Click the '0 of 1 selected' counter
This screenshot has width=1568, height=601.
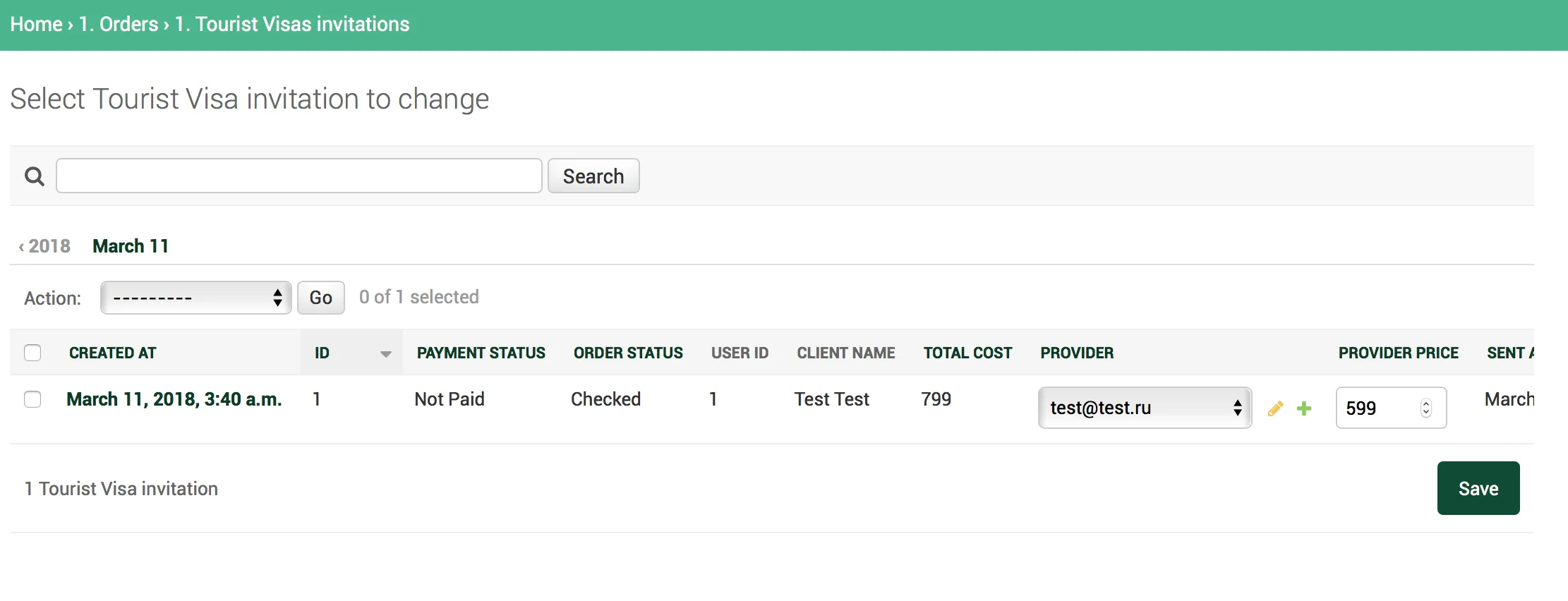(x=419, y=297)
